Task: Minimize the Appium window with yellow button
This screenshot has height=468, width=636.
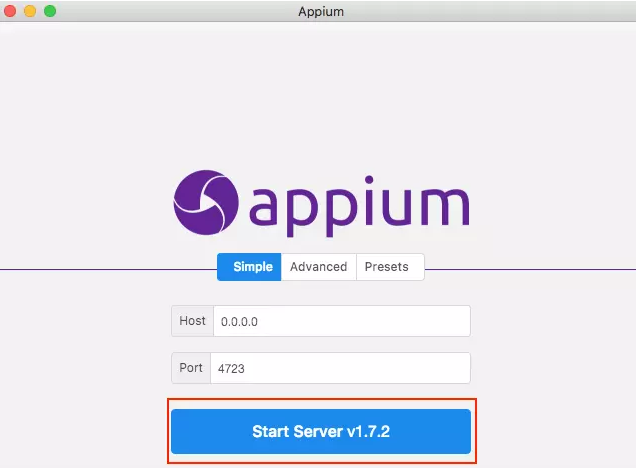Action: 30,11
